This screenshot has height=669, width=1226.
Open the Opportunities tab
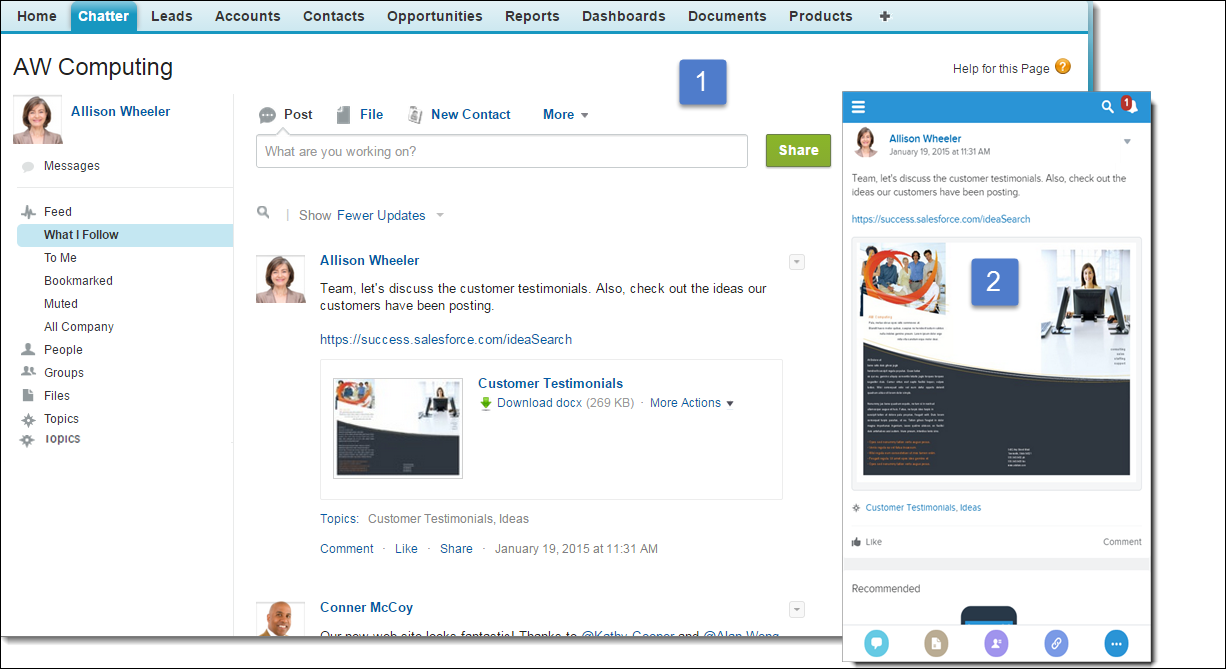(x=435, y=16)
